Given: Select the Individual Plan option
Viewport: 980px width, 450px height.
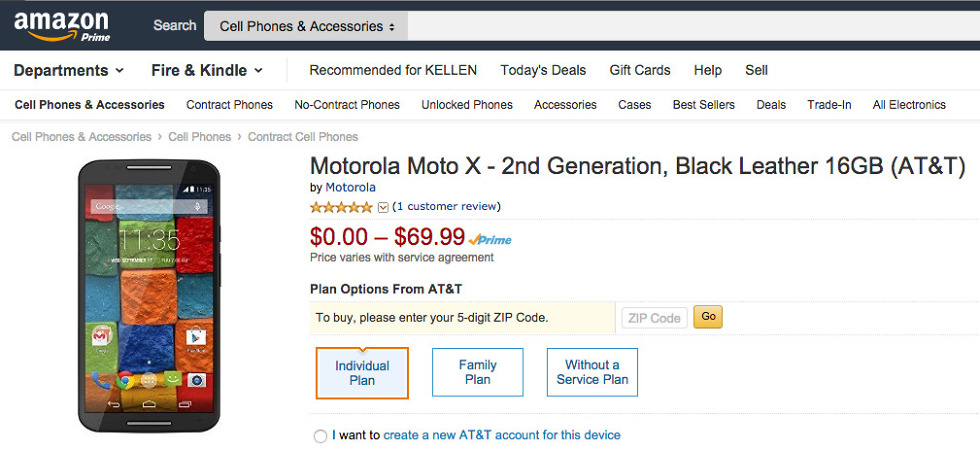Looking at the screenshot, I should click(362, 373).
